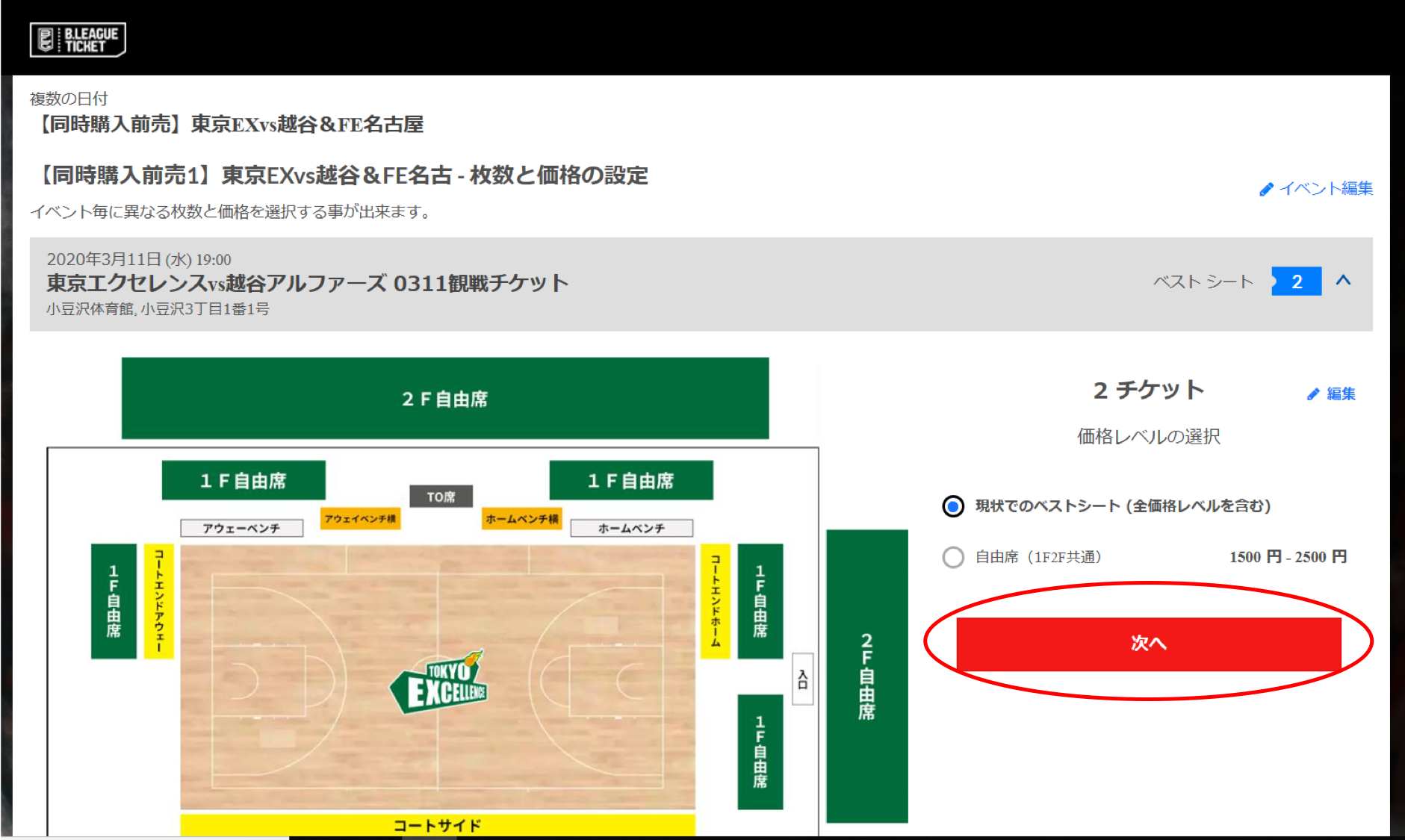Click the Tokyo Excellence court logo

pyautogui.click(x=440, y=682)
